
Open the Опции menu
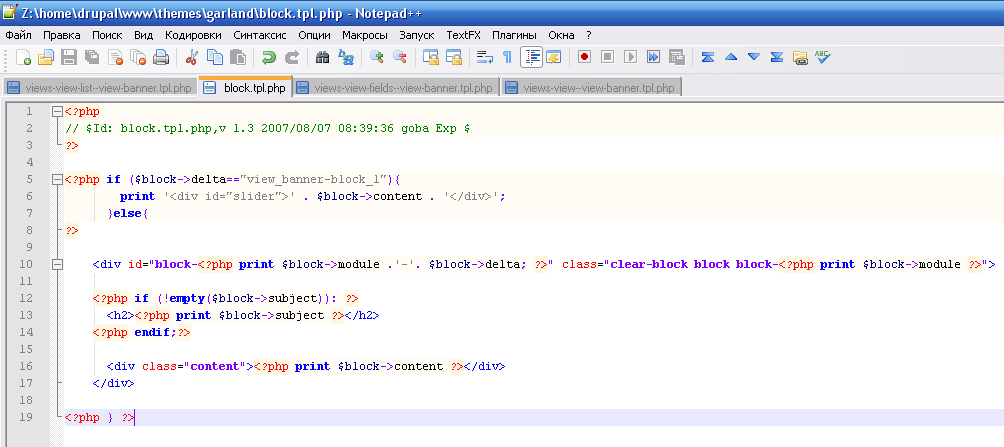(314, 35)
